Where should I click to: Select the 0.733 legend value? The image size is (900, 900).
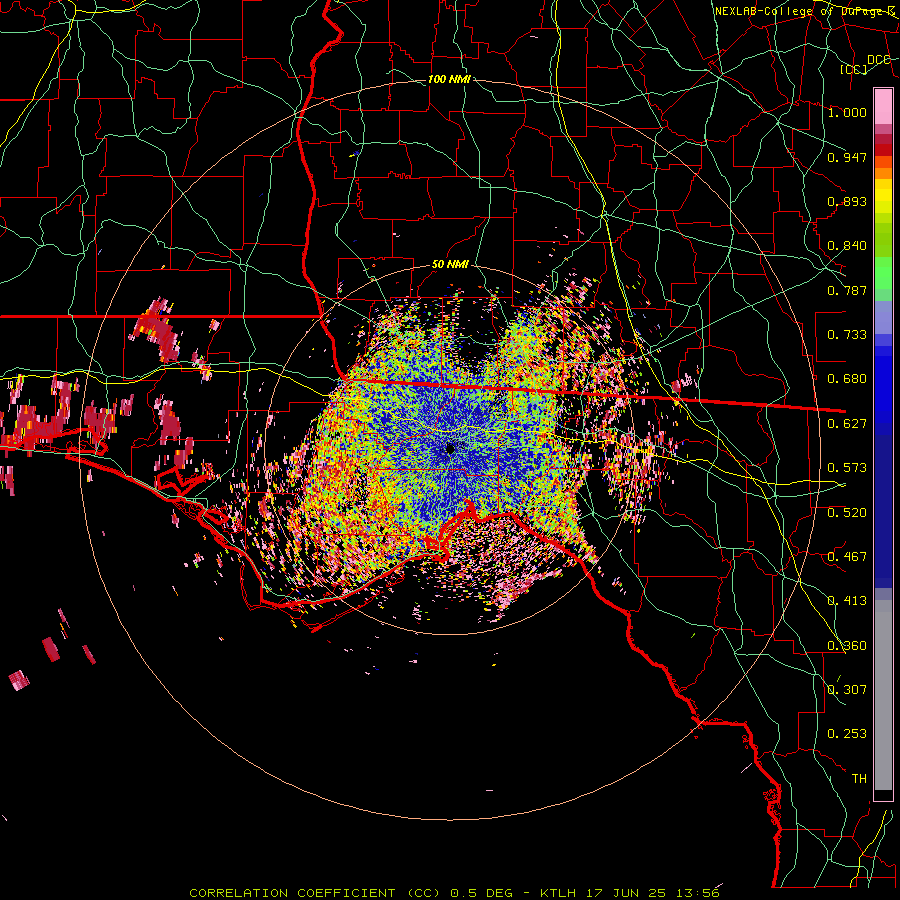847,334
